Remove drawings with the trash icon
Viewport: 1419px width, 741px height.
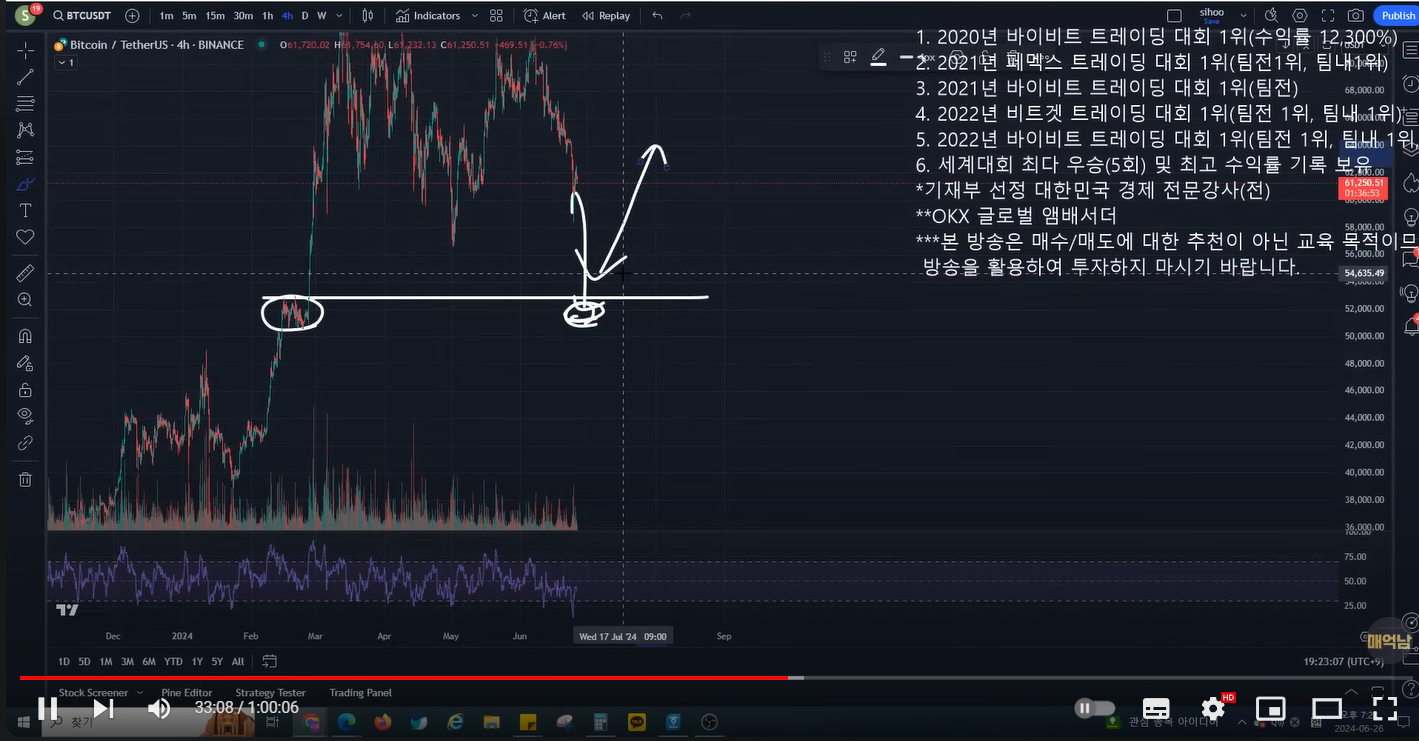[x=25, y=480]
